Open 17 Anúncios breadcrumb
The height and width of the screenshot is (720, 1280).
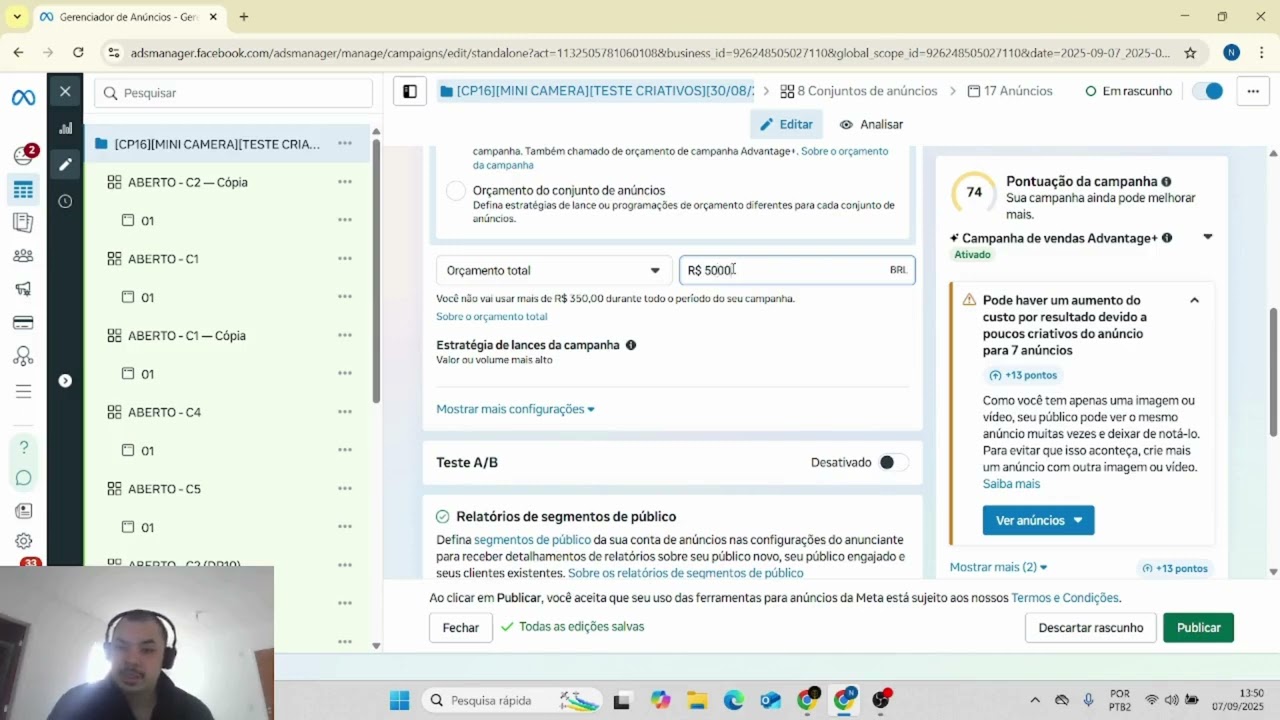[x=1010, y=91]
